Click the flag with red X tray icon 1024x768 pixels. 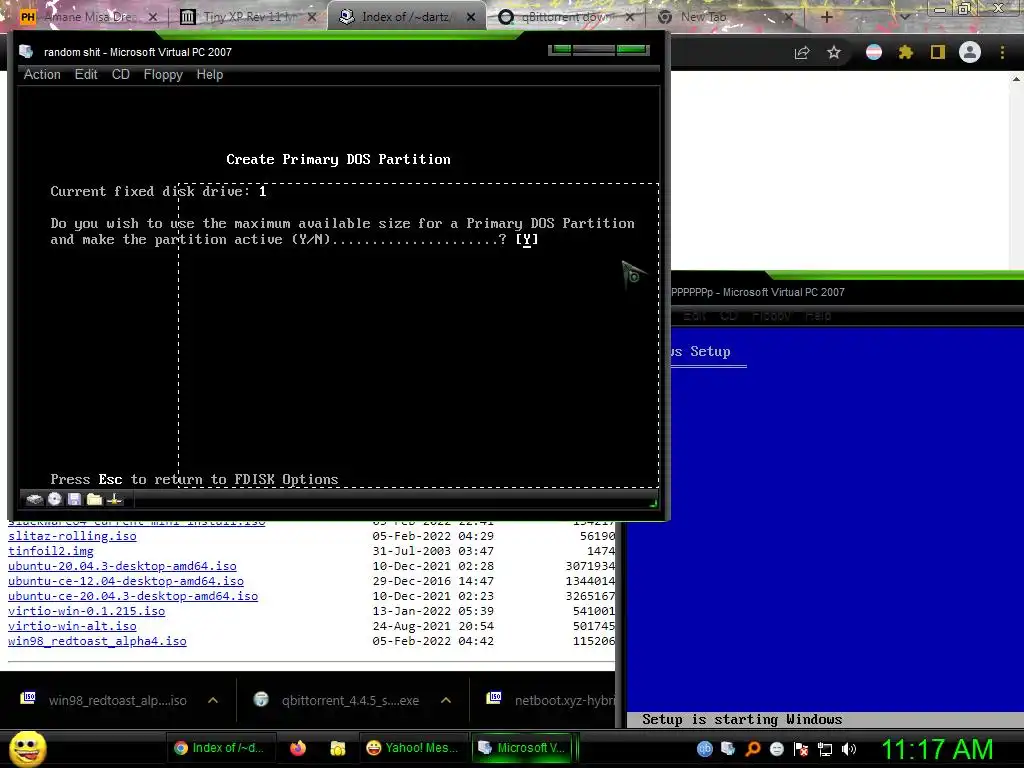[801, 749]
